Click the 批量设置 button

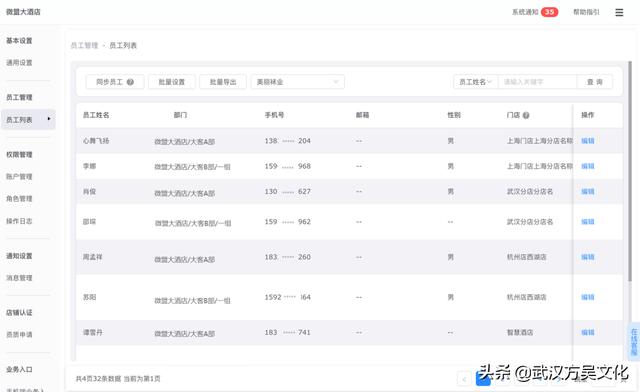172,82
